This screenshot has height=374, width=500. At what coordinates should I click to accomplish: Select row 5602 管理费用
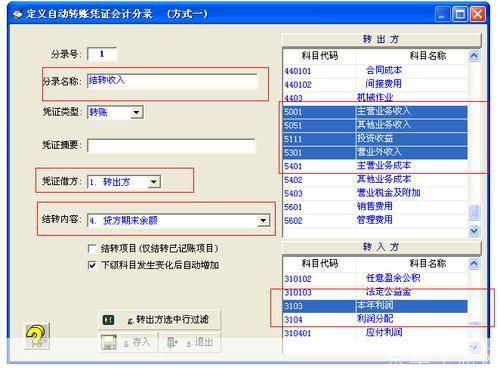pos(375,221)
